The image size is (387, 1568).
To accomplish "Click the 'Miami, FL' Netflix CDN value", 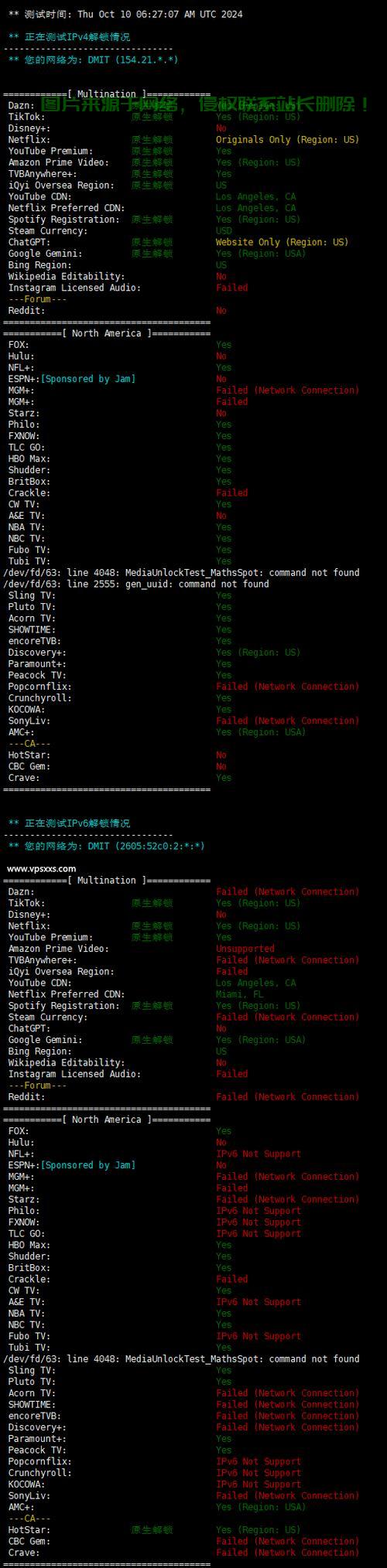I will (239, 994).
